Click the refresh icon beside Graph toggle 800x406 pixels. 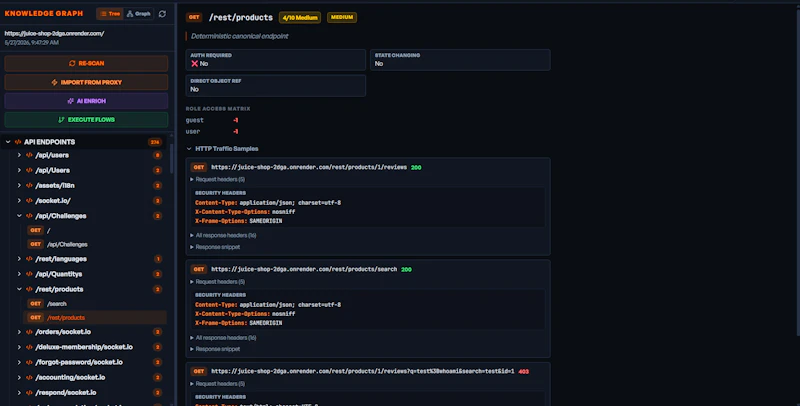tap(162, 14)
